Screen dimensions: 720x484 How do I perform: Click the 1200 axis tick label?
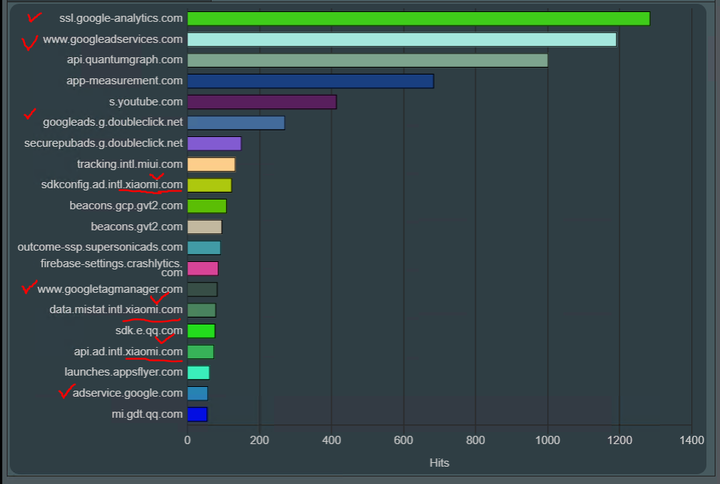[x=619, y=440]
